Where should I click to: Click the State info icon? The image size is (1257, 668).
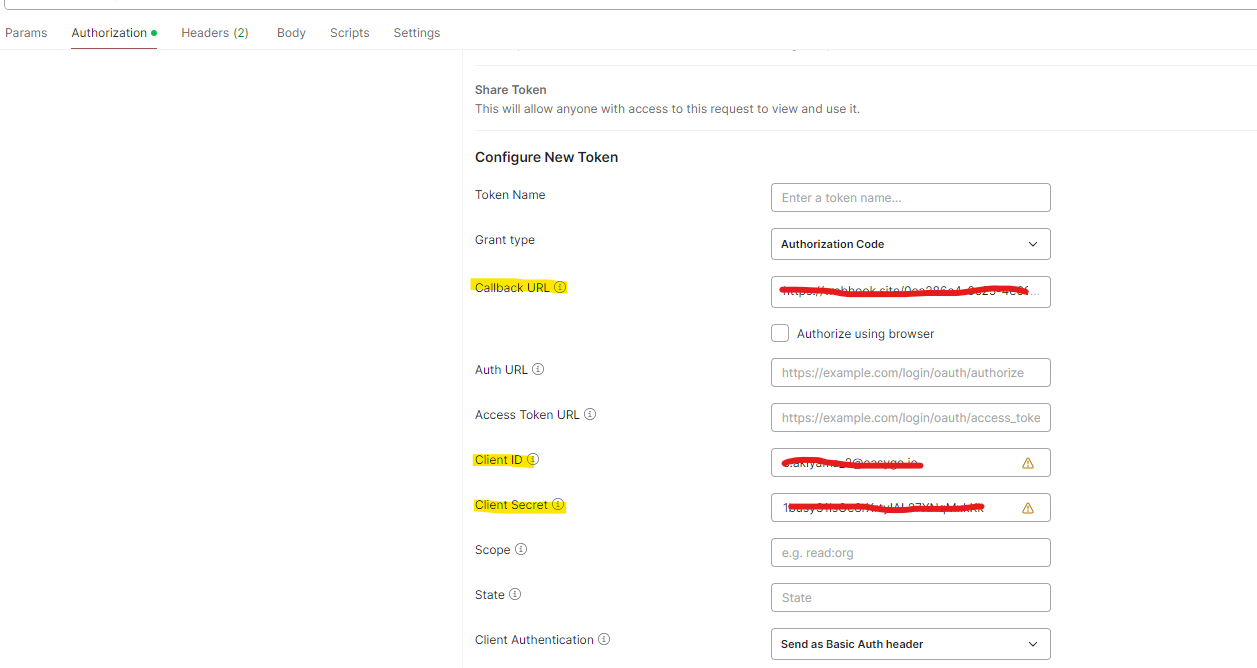tap(514, 594)
